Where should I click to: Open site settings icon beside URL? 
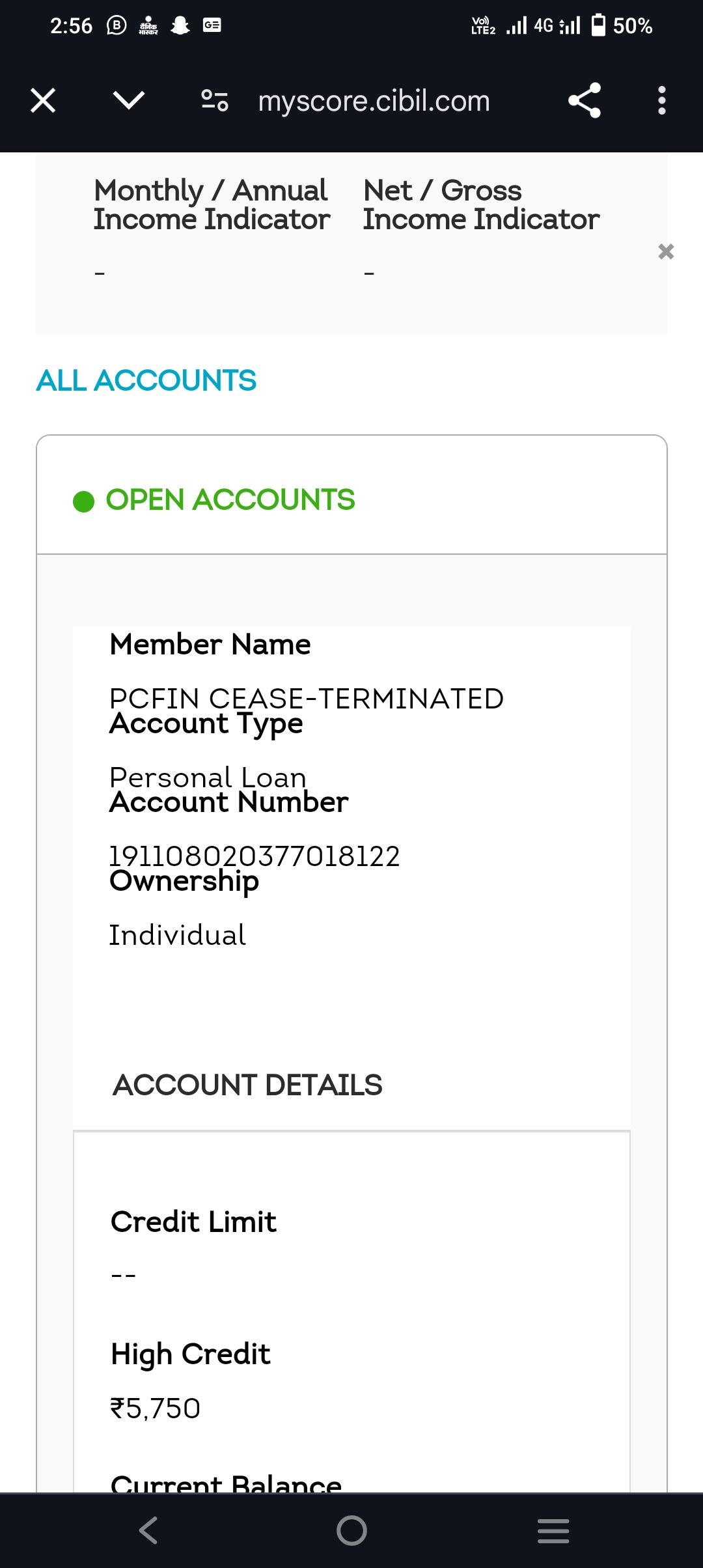[x=215, y=101]
